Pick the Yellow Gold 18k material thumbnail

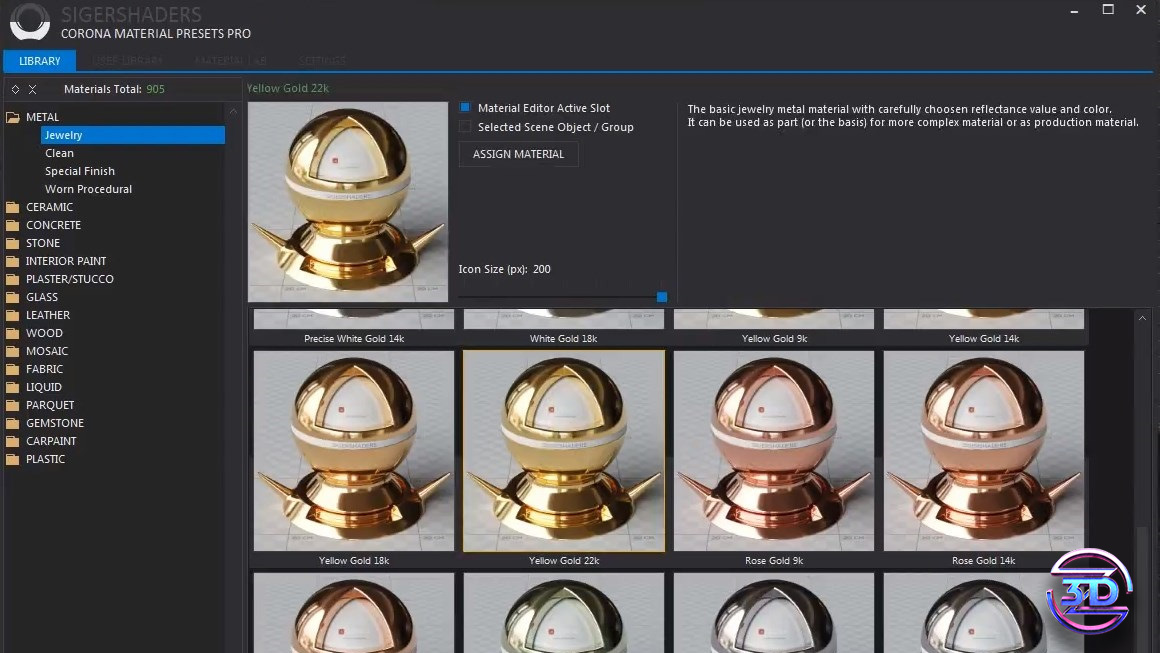(353, 450)
